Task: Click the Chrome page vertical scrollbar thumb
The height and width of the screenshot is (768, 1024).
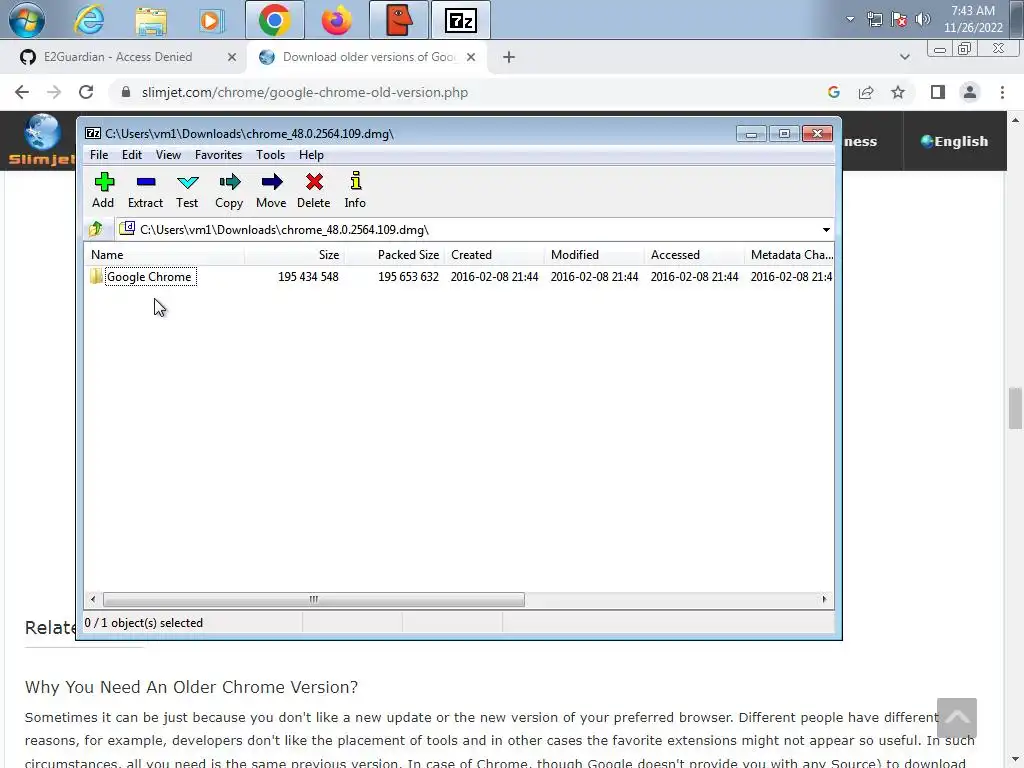Action: 1015,408
